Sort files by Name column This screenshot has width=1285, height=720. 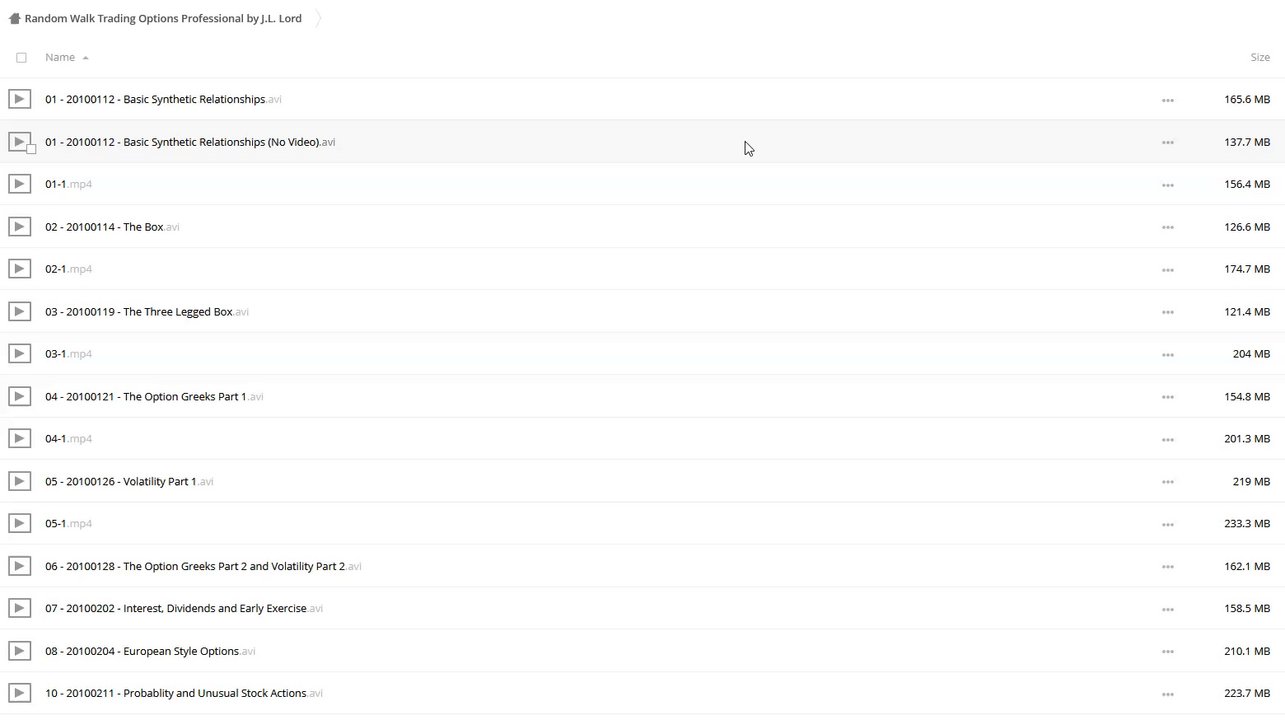click(60, 57)
